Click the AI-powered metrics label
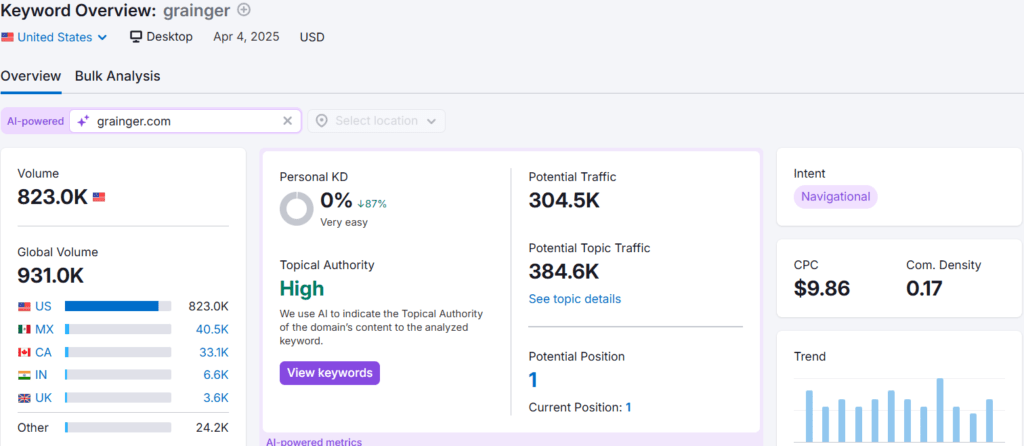The height and width of the screenshot is (446, 1024). tap(314, 441)
